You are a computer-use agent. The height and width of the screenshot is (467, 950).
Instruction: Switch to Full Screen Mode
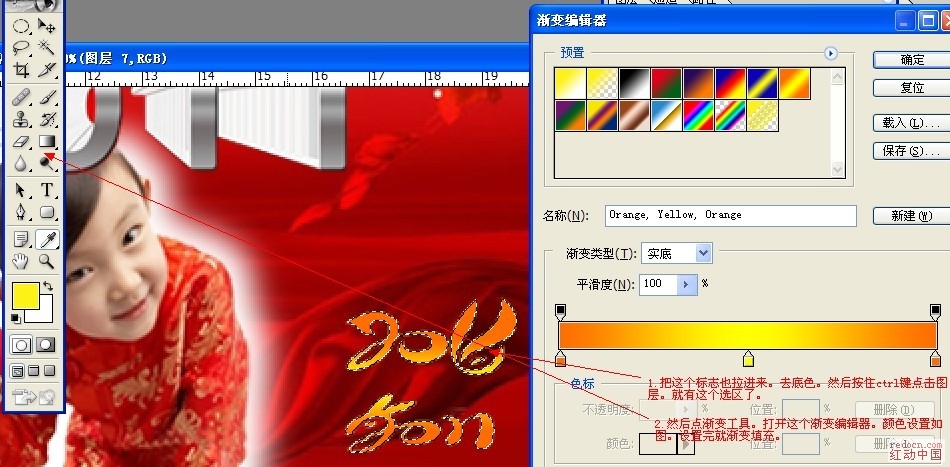[x=50, y=371]
